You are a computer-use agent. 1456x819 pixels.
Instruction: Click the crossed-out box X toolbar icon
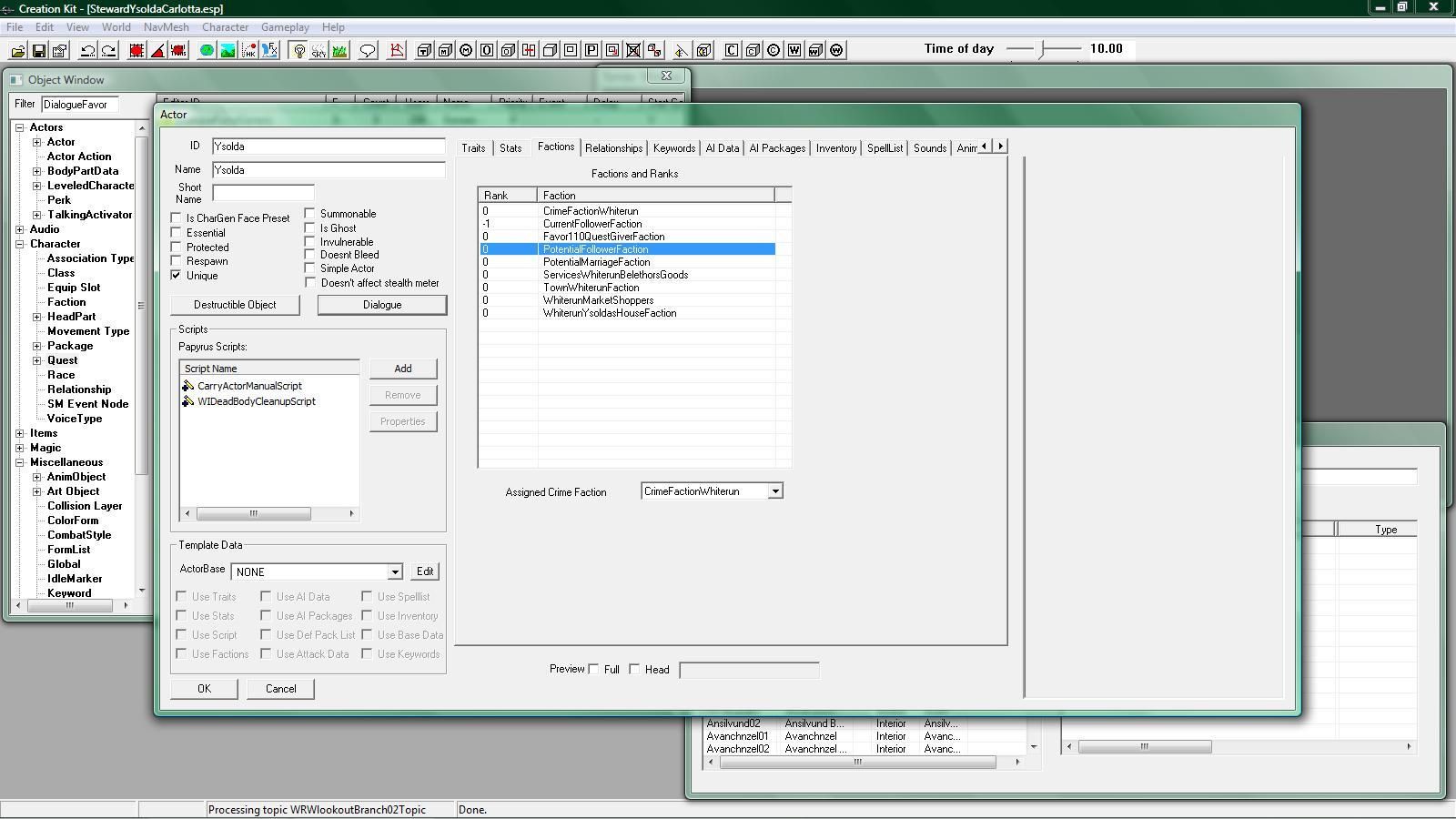pos(633,50)
